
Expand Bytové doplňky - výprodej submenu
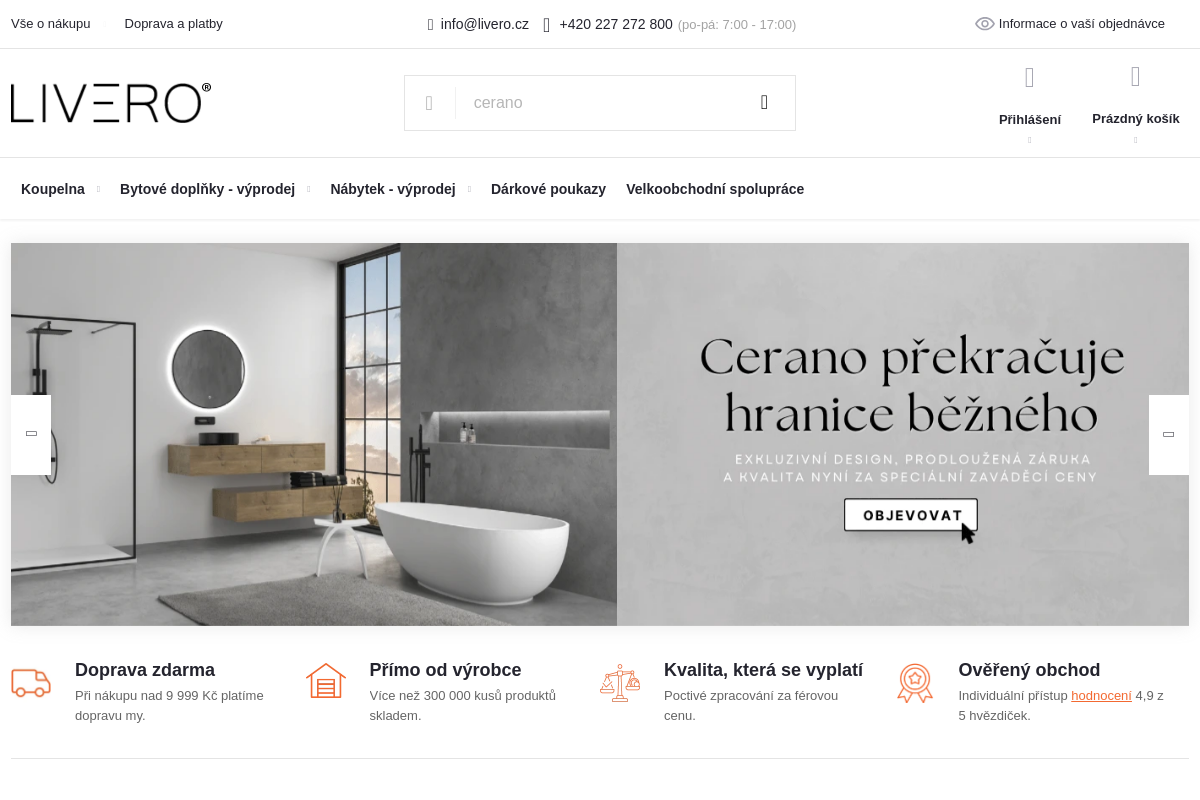(308, 189)
